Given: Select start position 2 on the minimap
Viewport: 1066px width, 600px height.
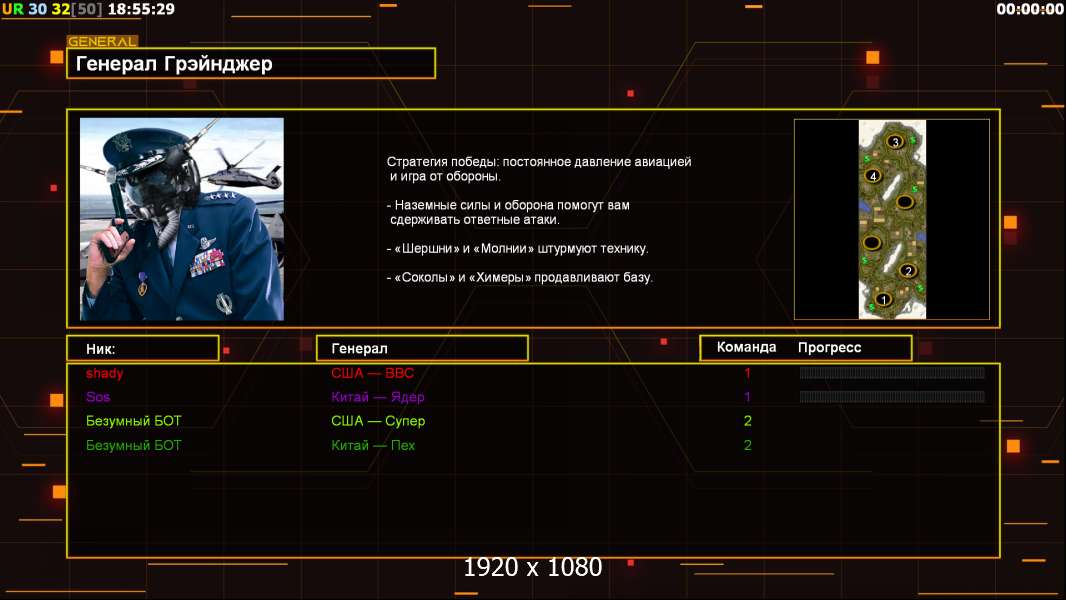Looking at the screenshot, I should pyautogui.click(x=908, y=270).
